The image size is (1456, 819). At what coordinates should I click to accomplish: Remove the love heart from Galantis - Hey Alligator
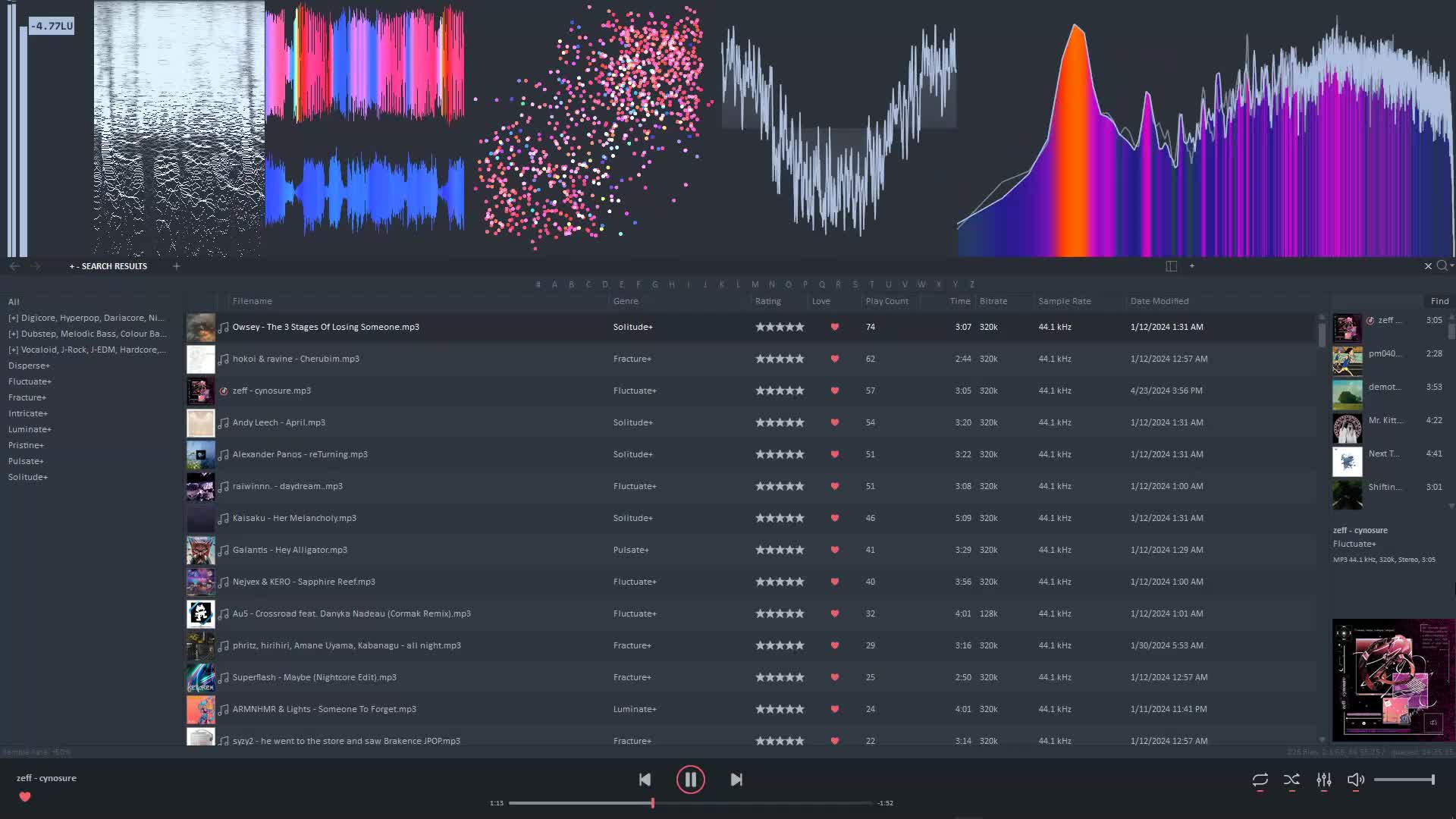835,550
